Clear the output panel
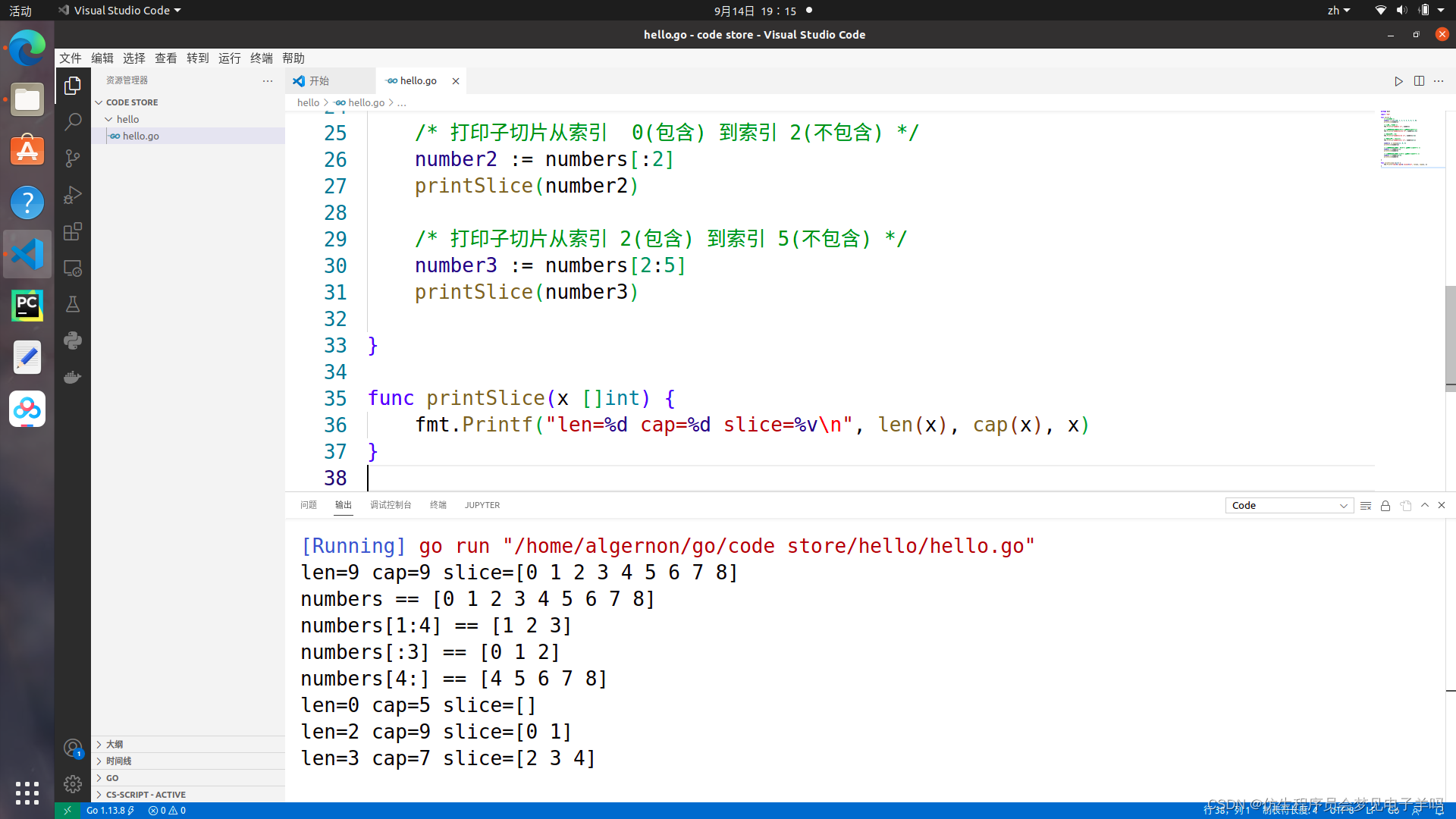 (1366, 506)
